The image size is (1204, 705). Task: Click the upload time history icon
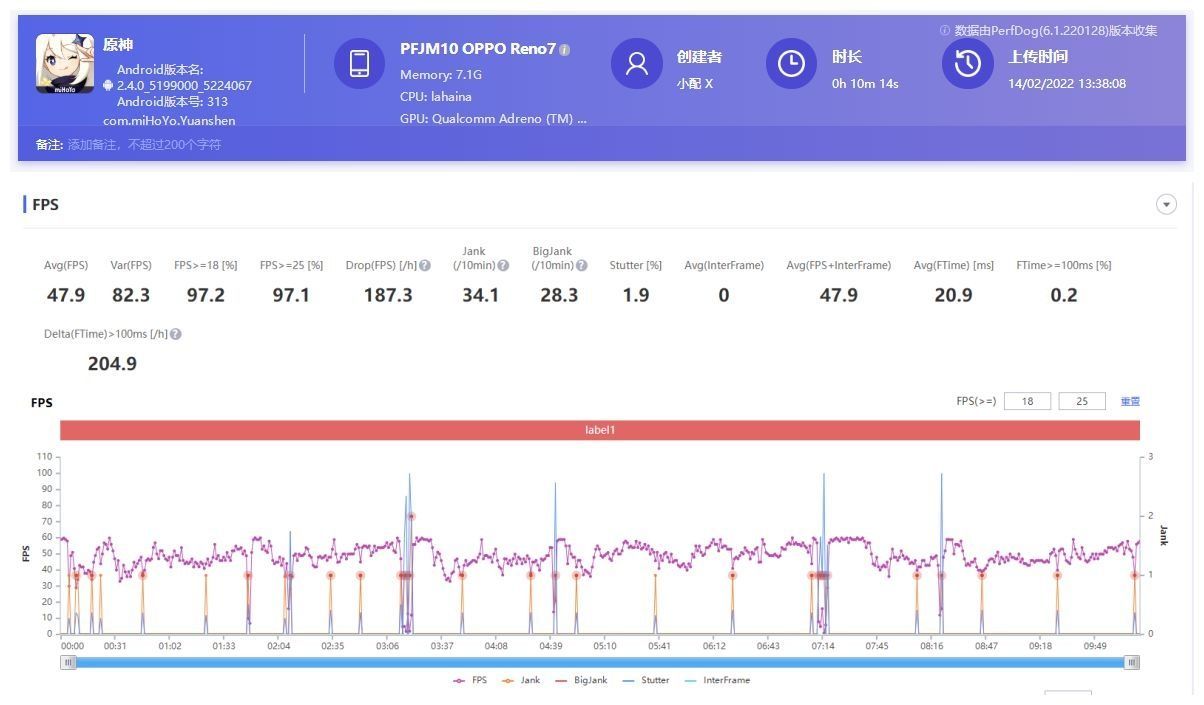coord(967,64)
